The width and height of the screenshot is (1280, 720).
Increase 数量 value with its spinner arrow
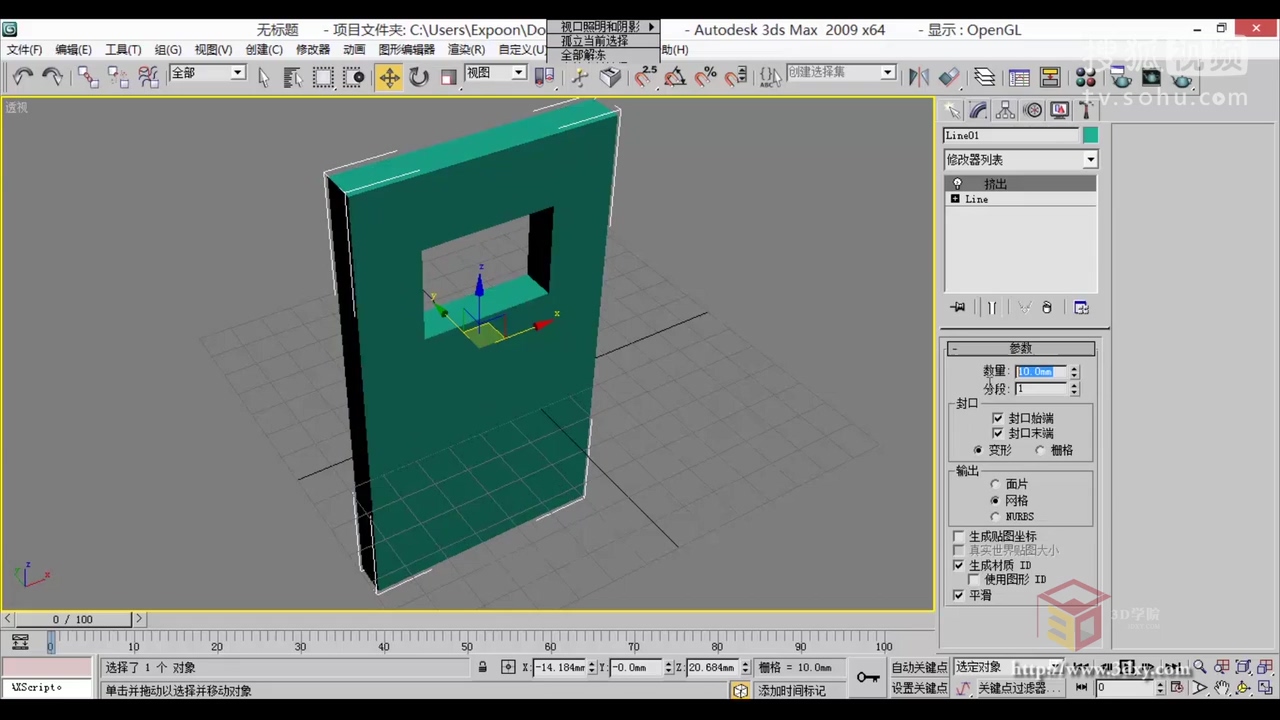1073,368
